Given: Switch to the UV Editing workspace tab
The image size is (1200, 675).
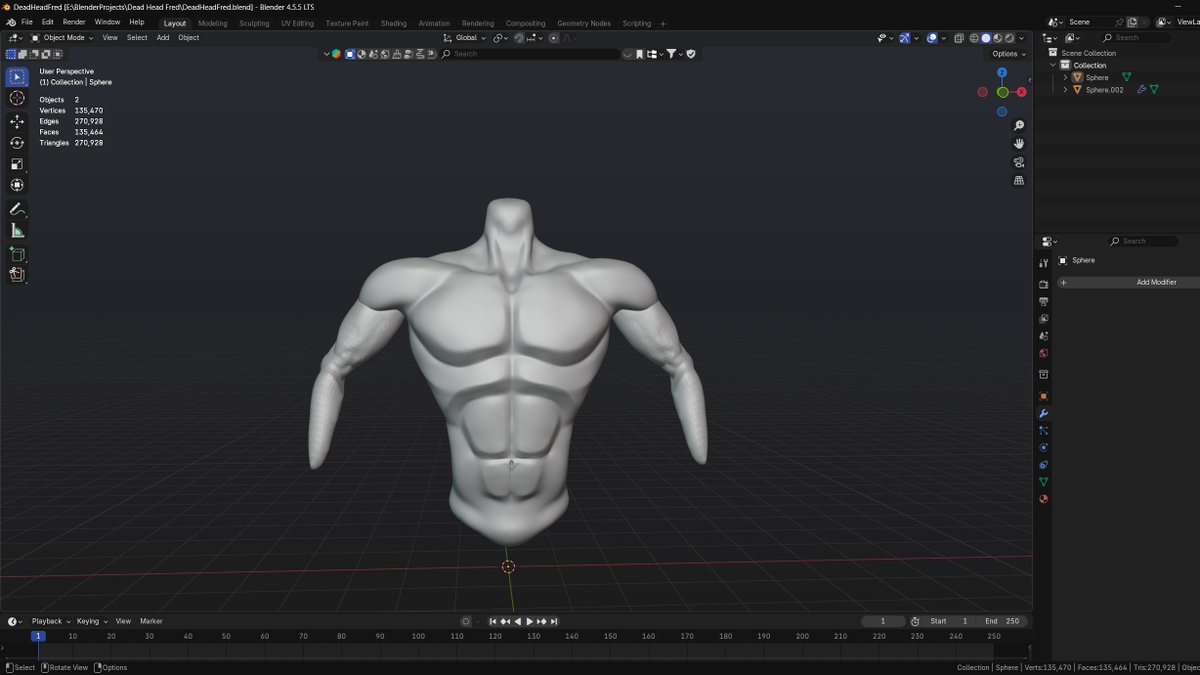Looking at the screenshot, I should click(x=297, y=23).
